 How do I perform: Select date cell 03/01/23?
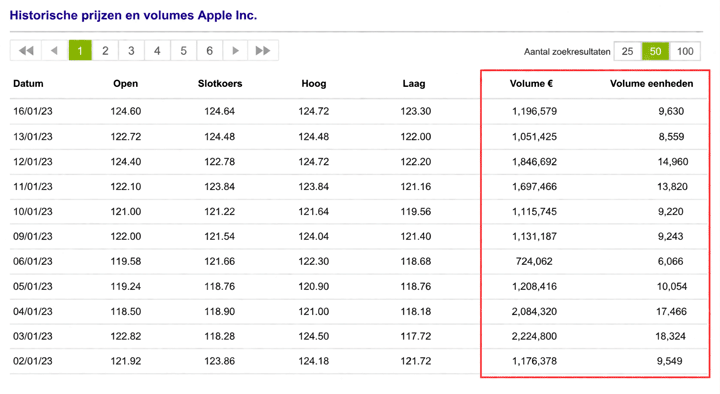[33, 336]
